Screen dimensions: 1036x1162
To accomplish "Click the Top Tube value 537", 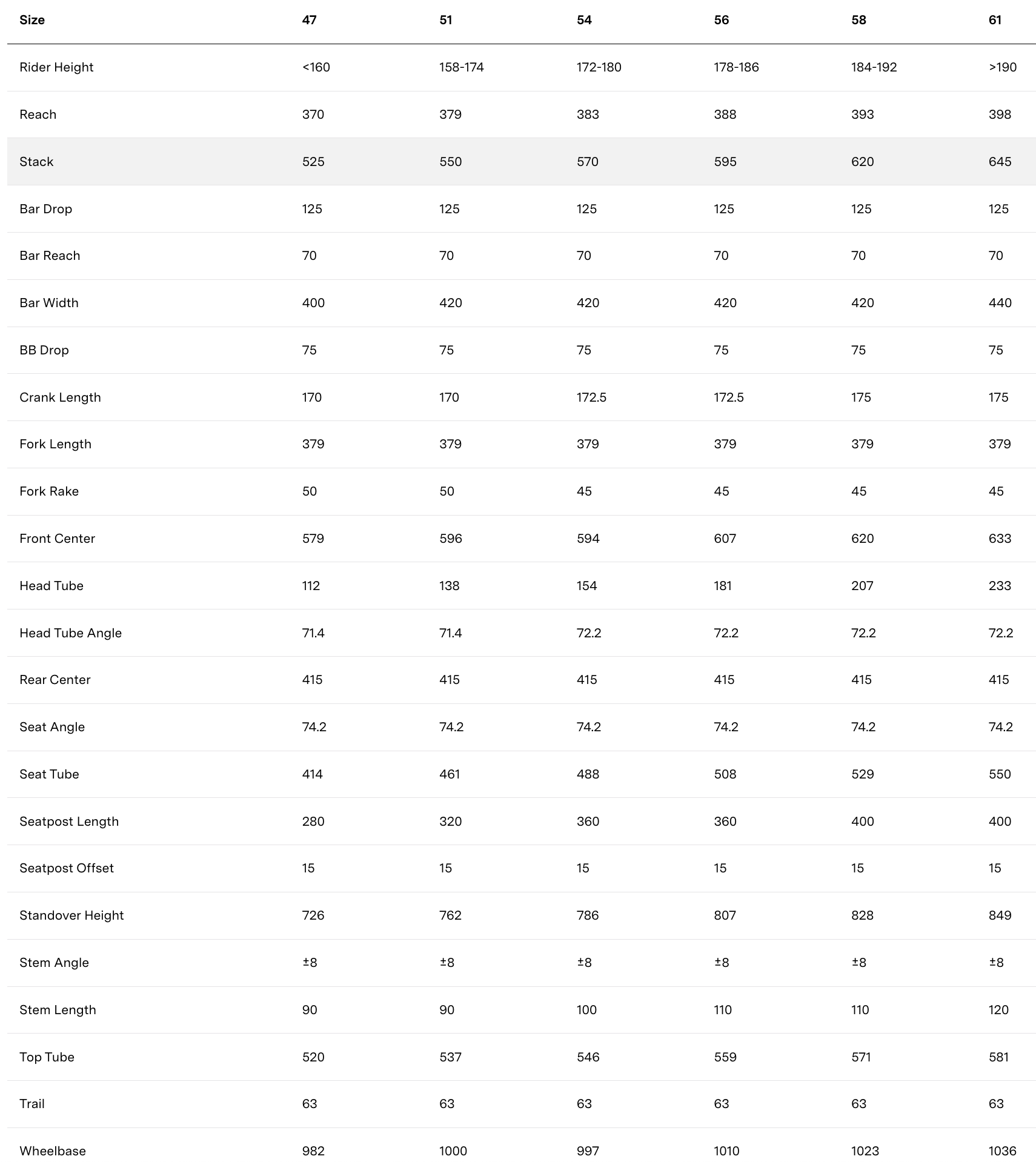I will pos(450,1057).
